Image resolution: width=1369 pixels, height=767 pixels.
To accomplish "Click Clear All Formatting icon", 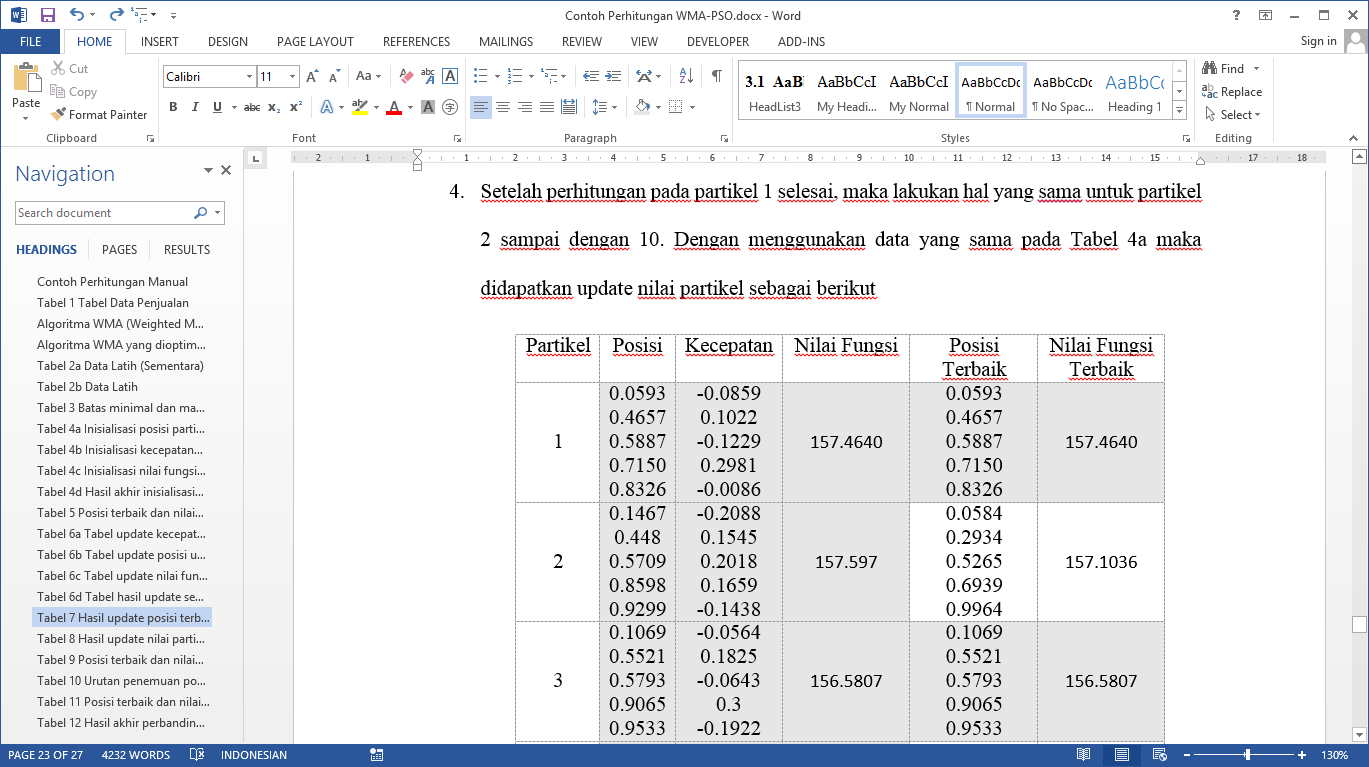I will coord(406,76).
